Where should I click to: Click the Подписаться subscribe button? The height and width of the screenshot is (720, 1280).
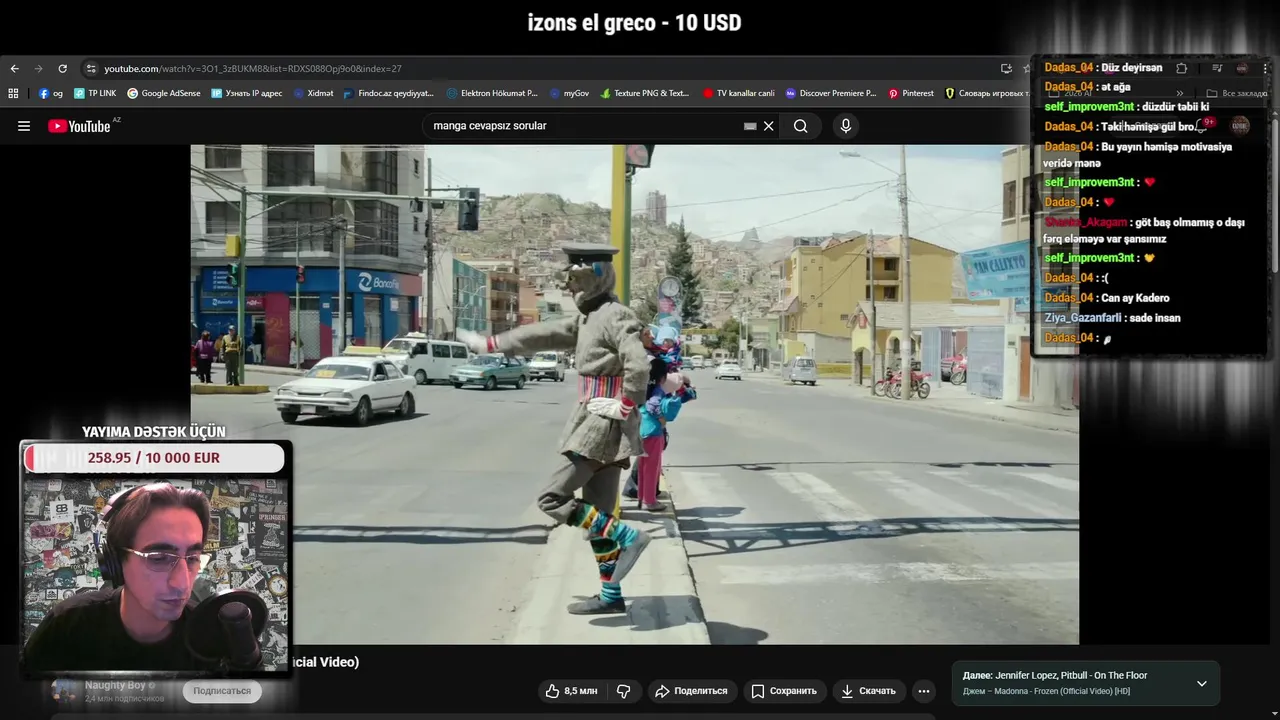[x=222, y=691]
